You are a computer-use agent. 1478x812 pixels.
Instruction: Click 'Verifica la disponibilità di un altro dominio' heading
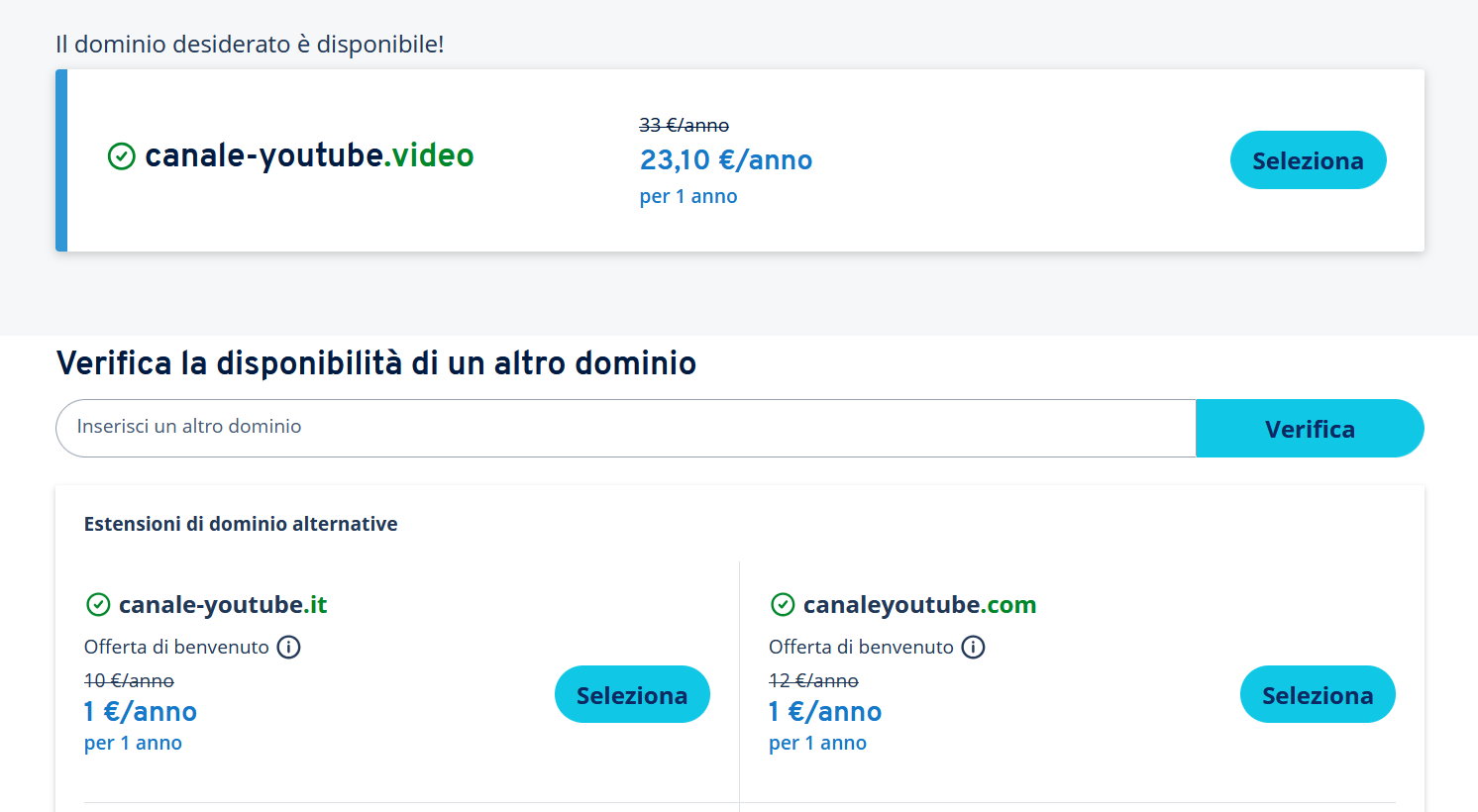376,363
